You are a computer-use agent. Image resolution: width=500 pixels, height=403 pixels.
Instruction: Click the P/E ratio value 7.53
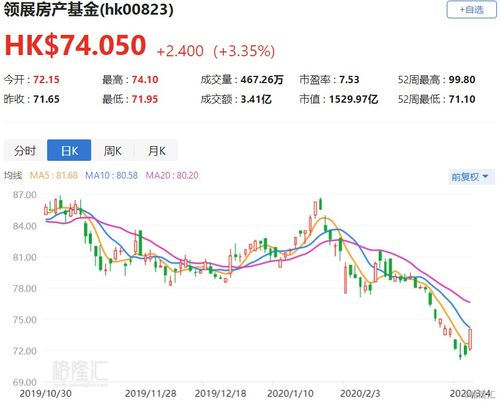click(349, 80)
